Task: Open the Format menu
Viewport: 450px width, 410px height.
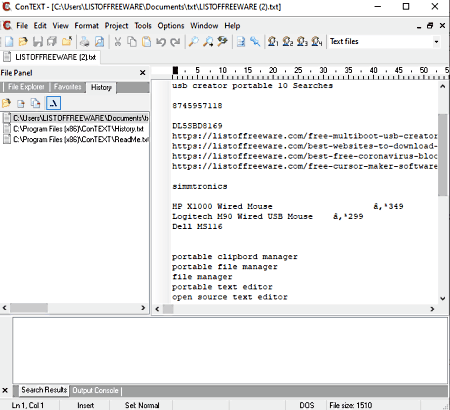Action: click(x=86, y=26)
